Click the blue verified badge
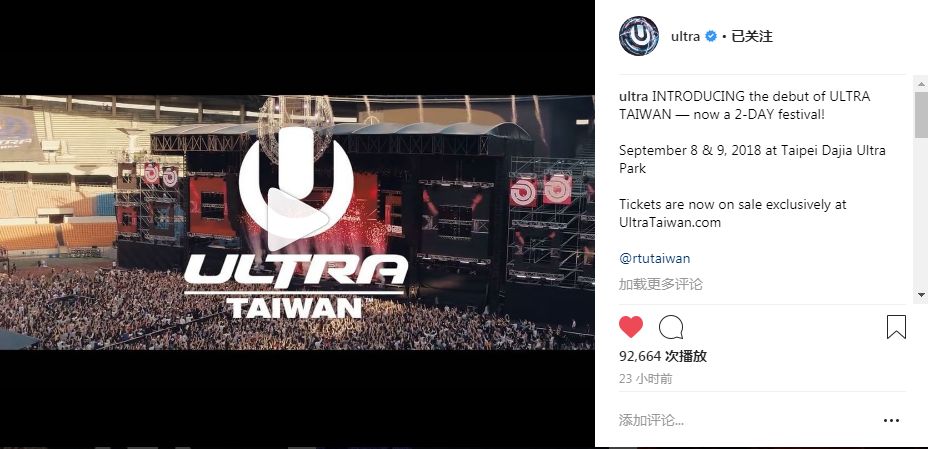This screenshot has width=928, height=449. pyautogui.click(x=711, y=36)
